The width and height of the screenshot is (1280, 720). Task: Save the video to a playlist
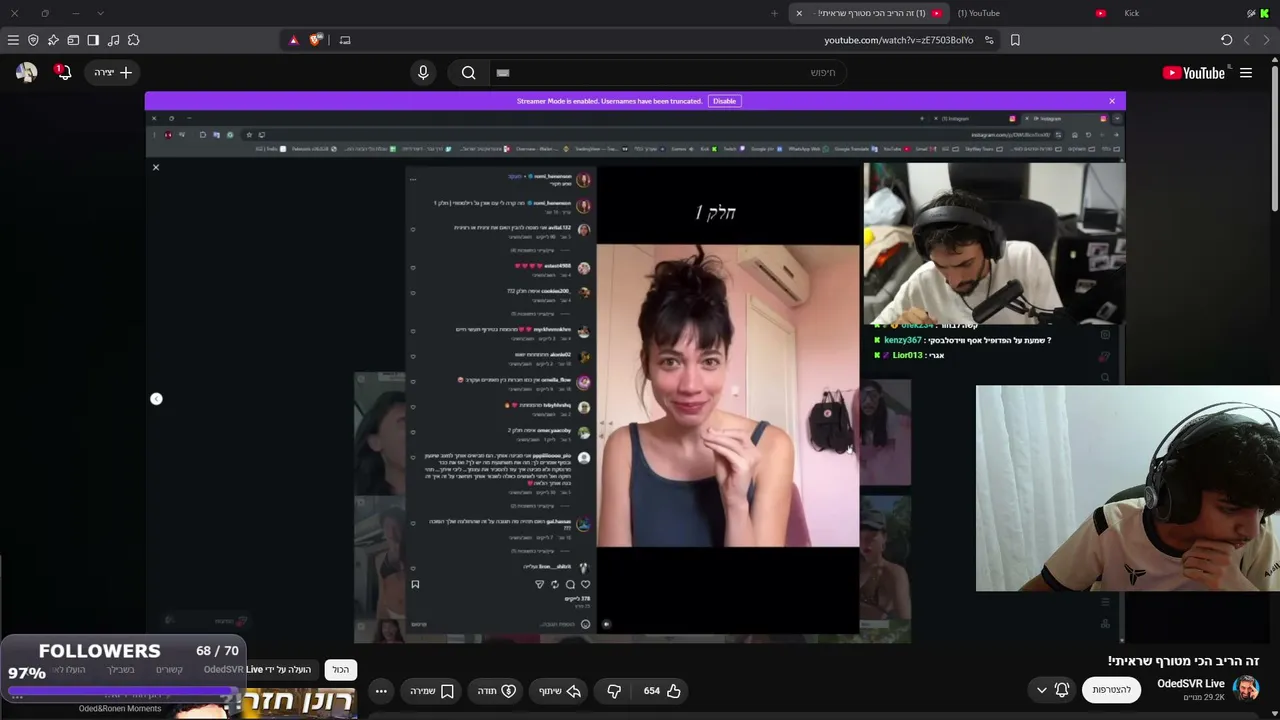pos(431,691)
